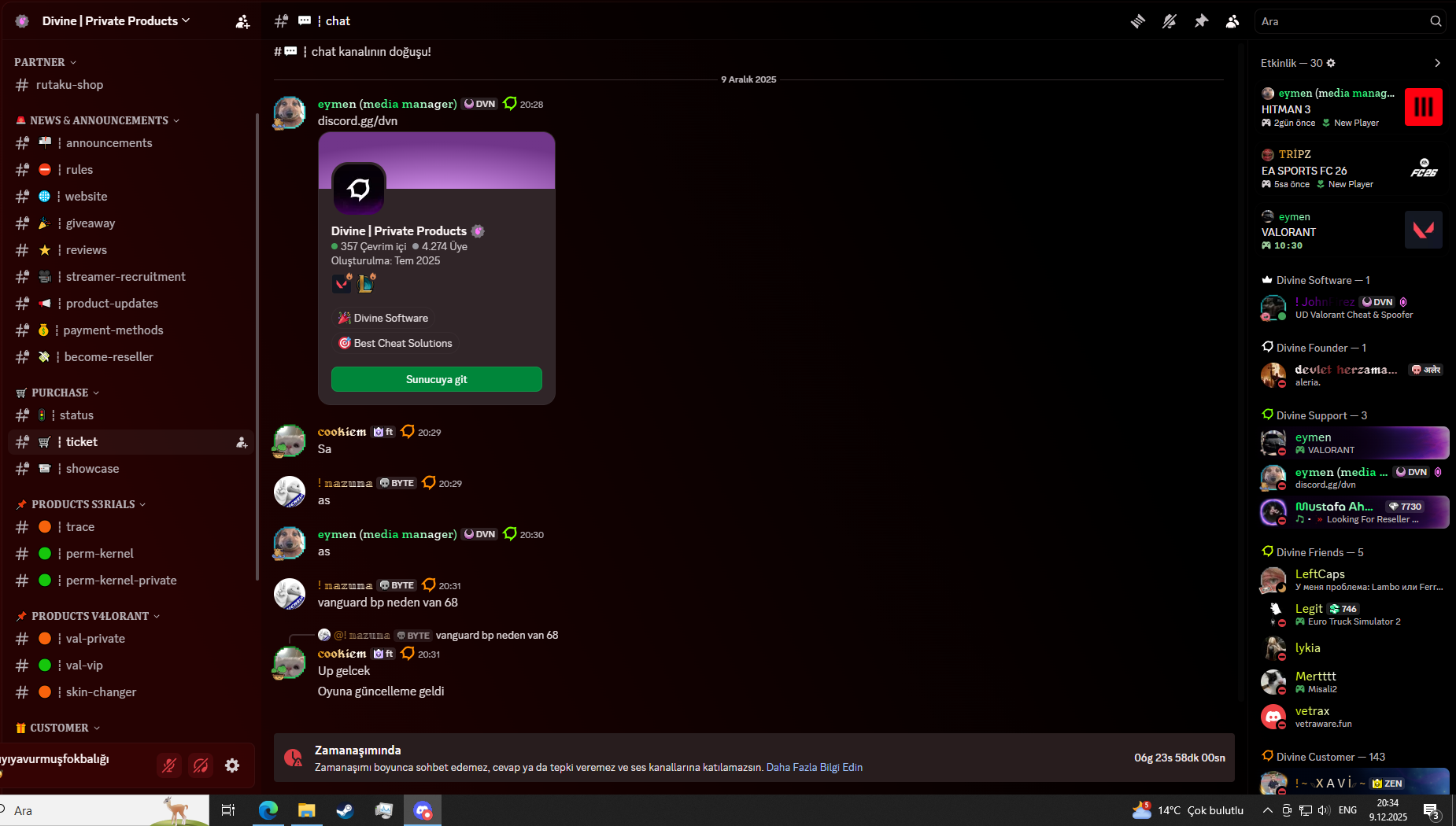This screenshot has width=1456, height=826.
Task: Click the 'Ara' search field in Discord header
Action: tap(1350, 21)
